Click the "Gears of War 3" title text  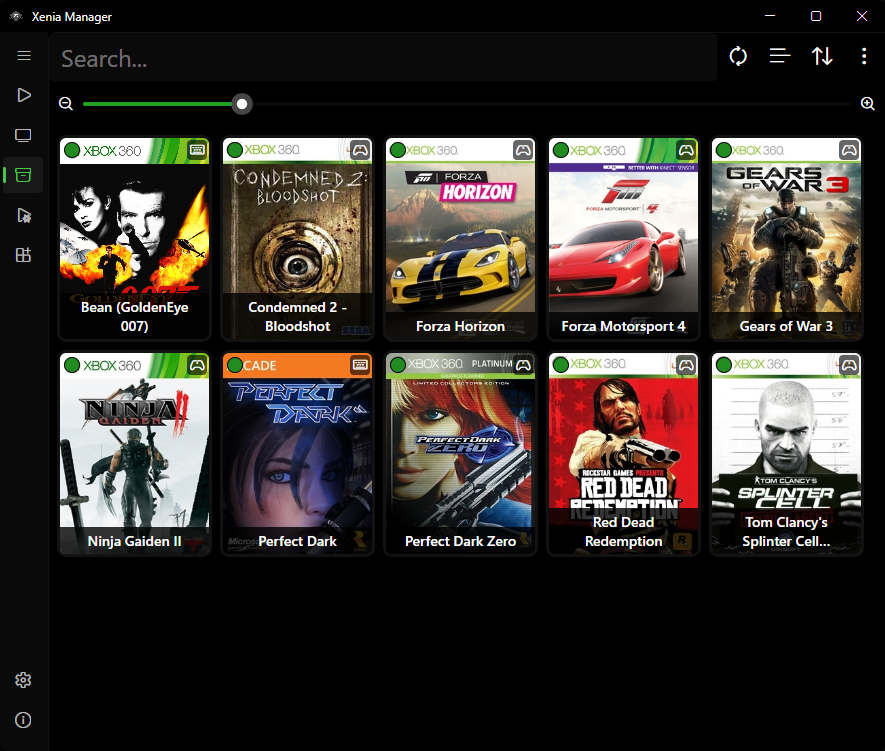(x=786, y=326)
